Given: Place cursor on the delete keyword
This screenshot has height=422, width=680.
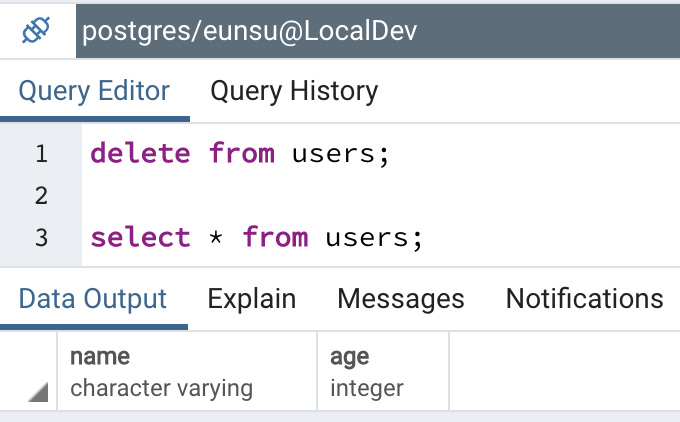Looking at the screenshot, I should click(141, 154).
